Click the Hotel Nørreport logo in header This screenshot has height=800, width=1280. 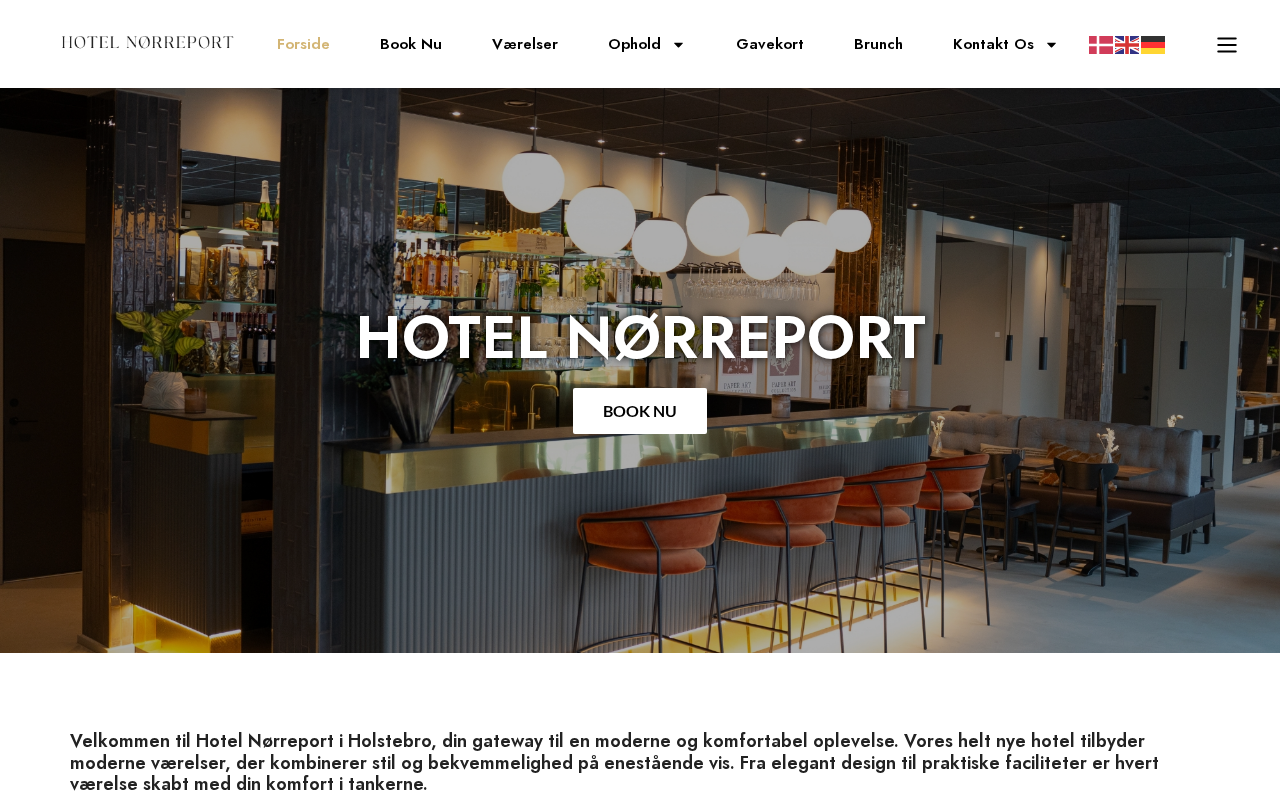tap(147, 43)
